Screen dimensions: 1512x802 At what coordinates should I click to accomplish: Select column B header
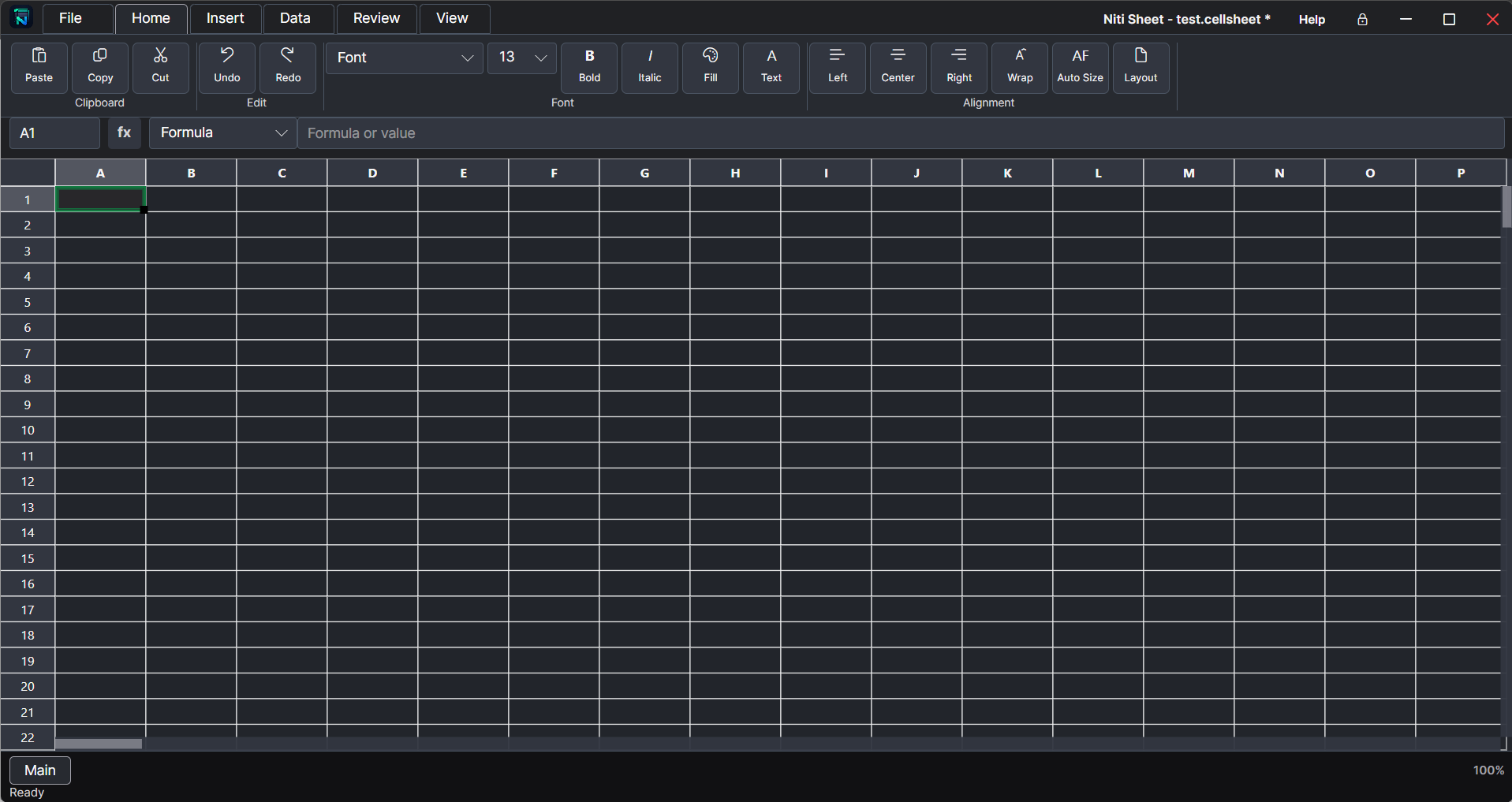click(191, 173)
